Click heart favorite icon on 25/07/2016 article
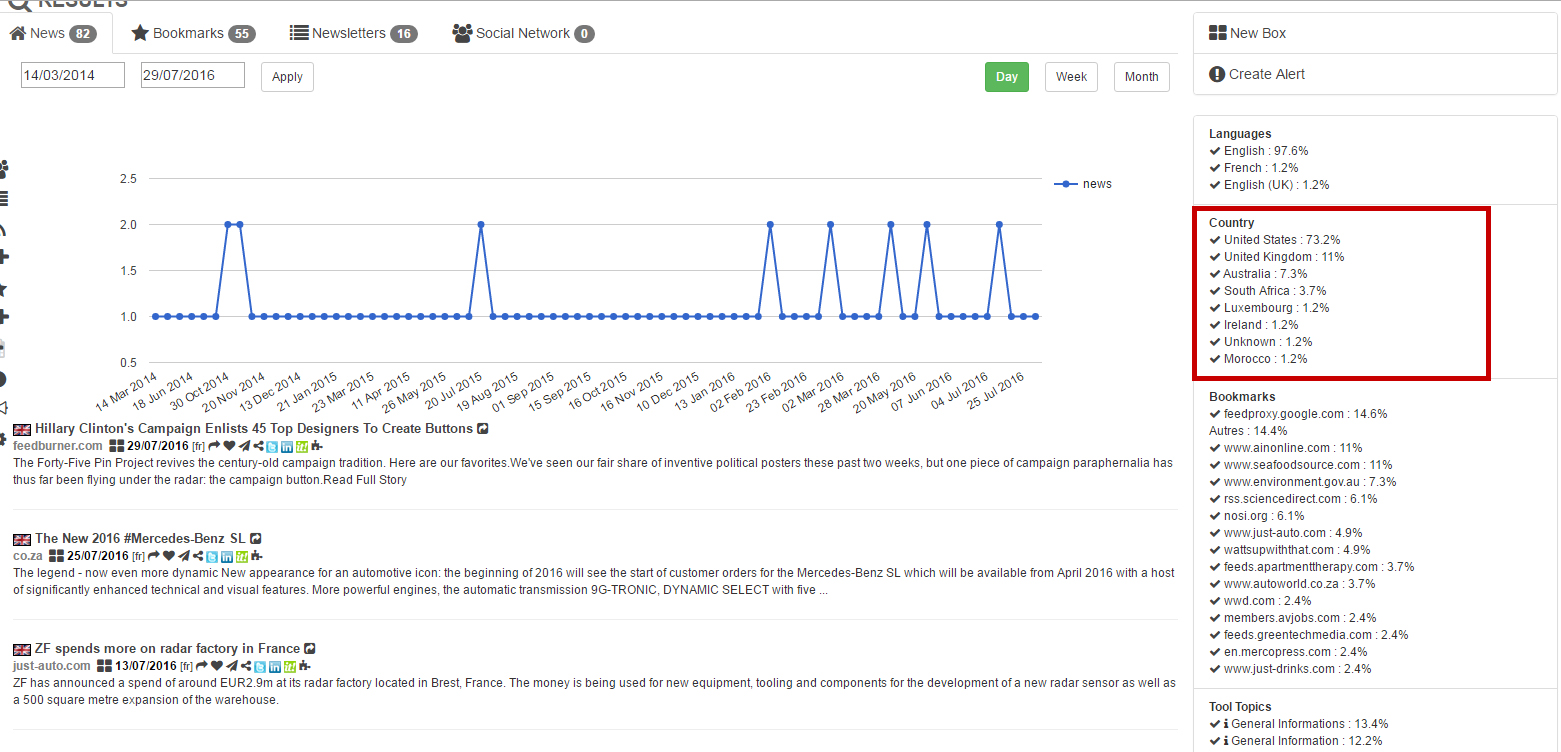 (168, 556)
